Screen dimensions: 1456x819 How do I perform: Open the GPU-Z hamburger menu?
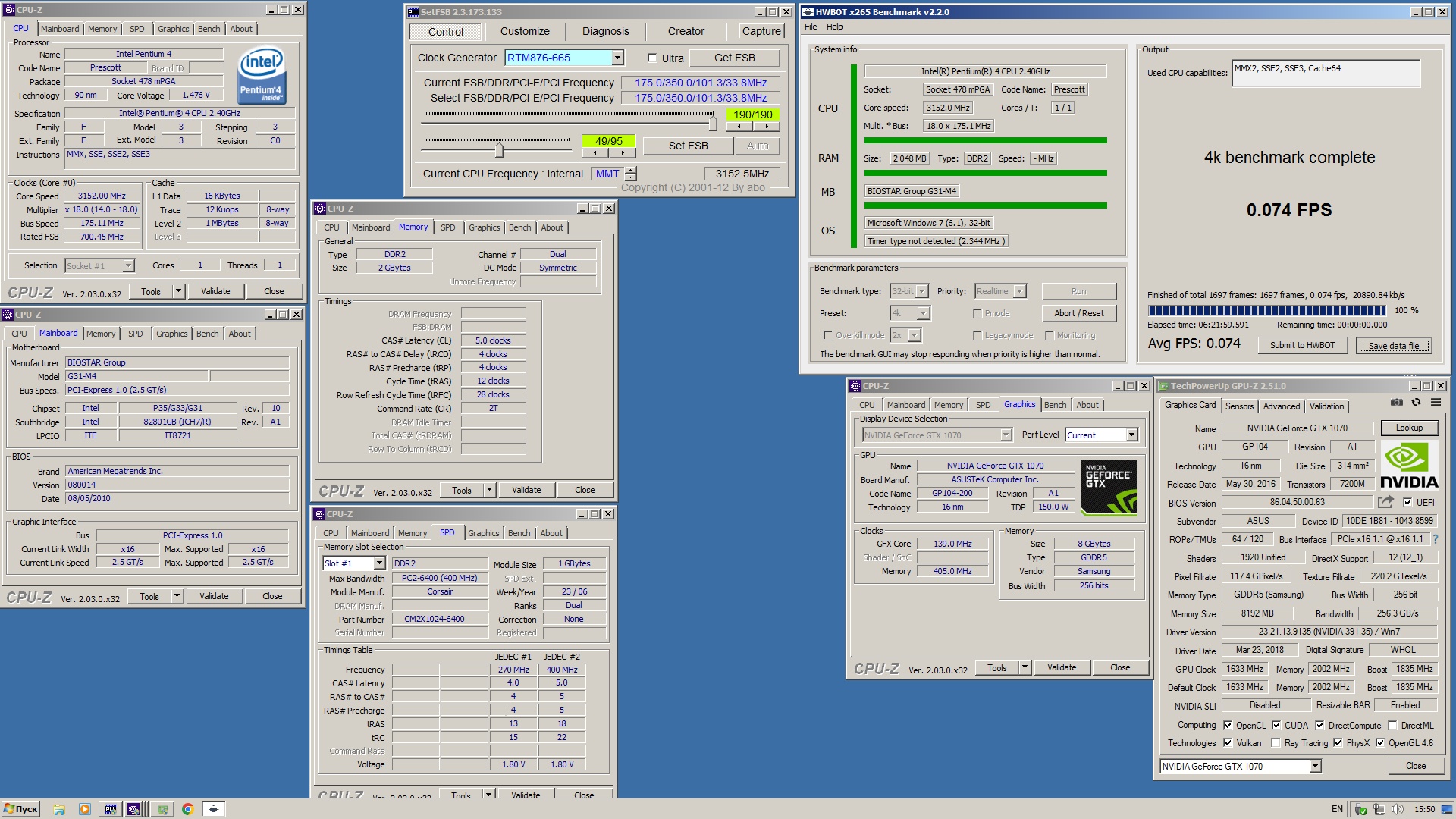point(1436,403)
